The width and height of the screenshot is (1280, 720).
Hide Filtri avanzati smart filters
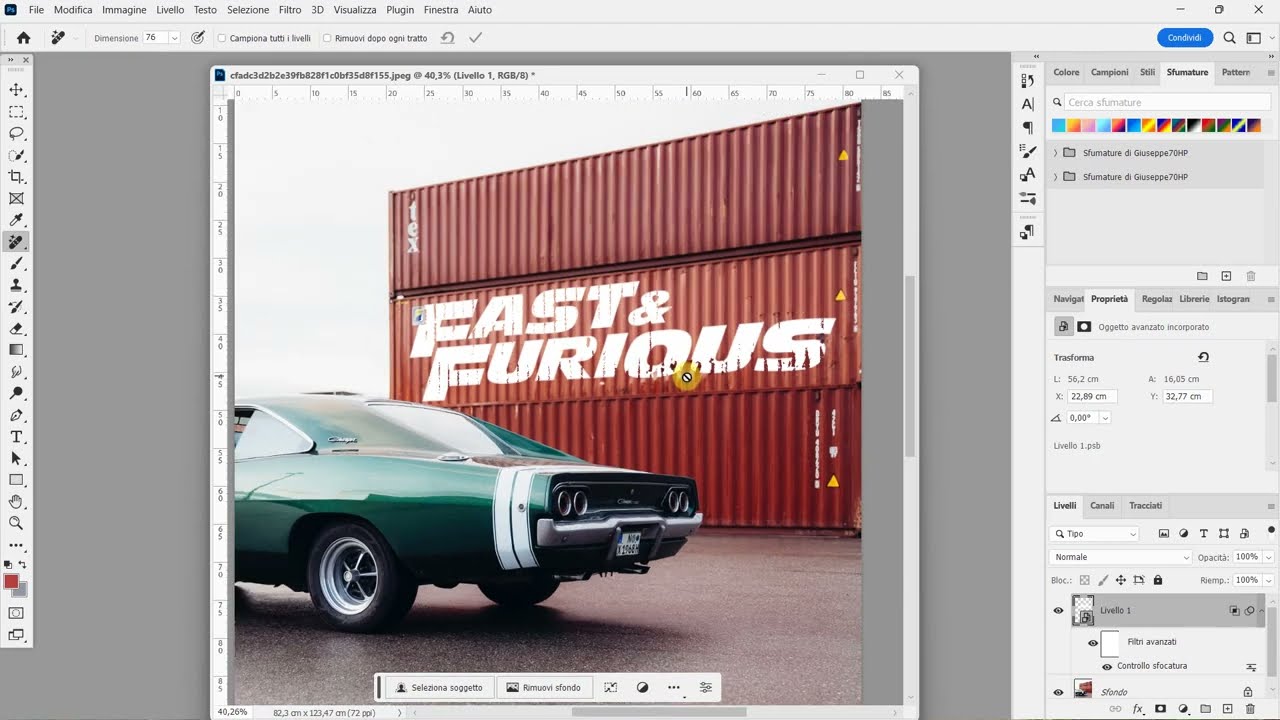point(1092,643)
